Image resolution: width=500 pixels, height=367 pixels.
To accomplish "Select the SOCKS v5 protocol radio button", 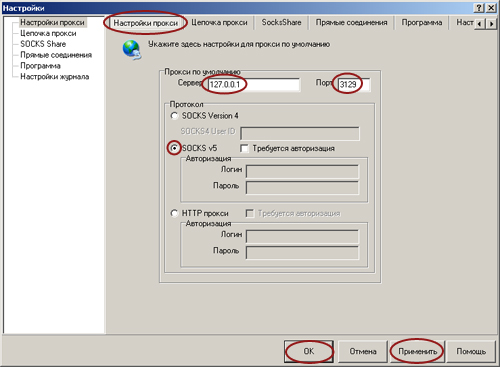I will pos(174,148).
